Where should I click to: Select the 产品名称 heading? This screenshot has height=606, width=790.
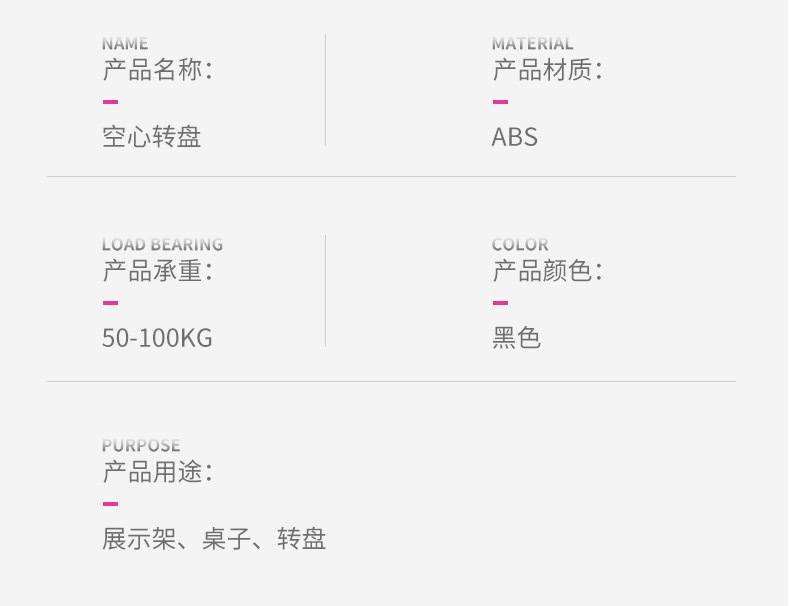(x=157, y=71)
